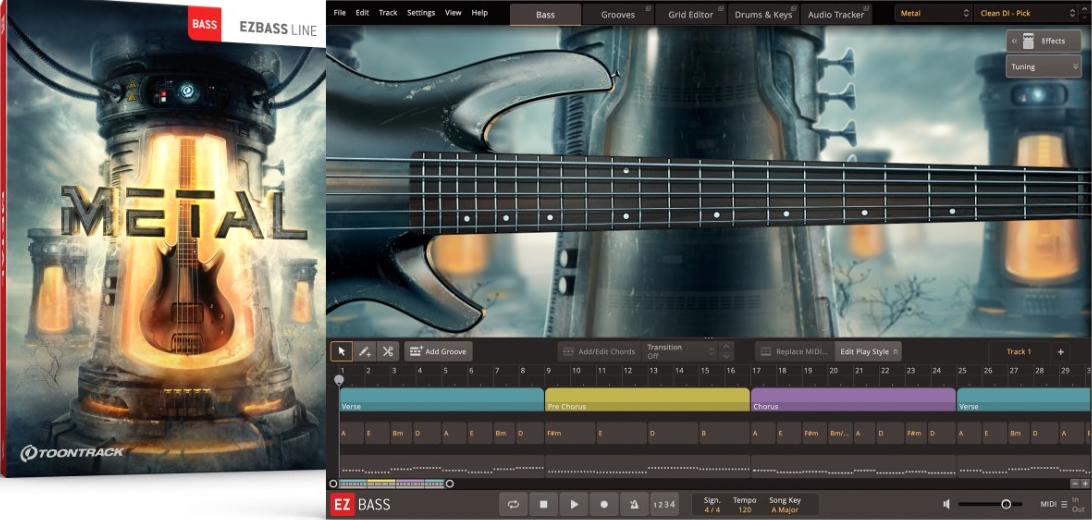Click the time signature 4 / 4
The height and width of the screenshot is (520, 1092).
712,510
